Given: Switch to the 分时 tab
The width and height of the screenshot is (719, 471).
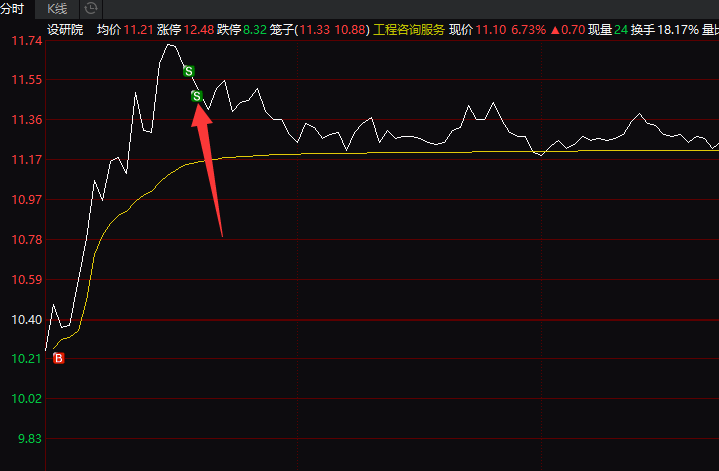Looking at the screenshot, I should coord(12,9).
